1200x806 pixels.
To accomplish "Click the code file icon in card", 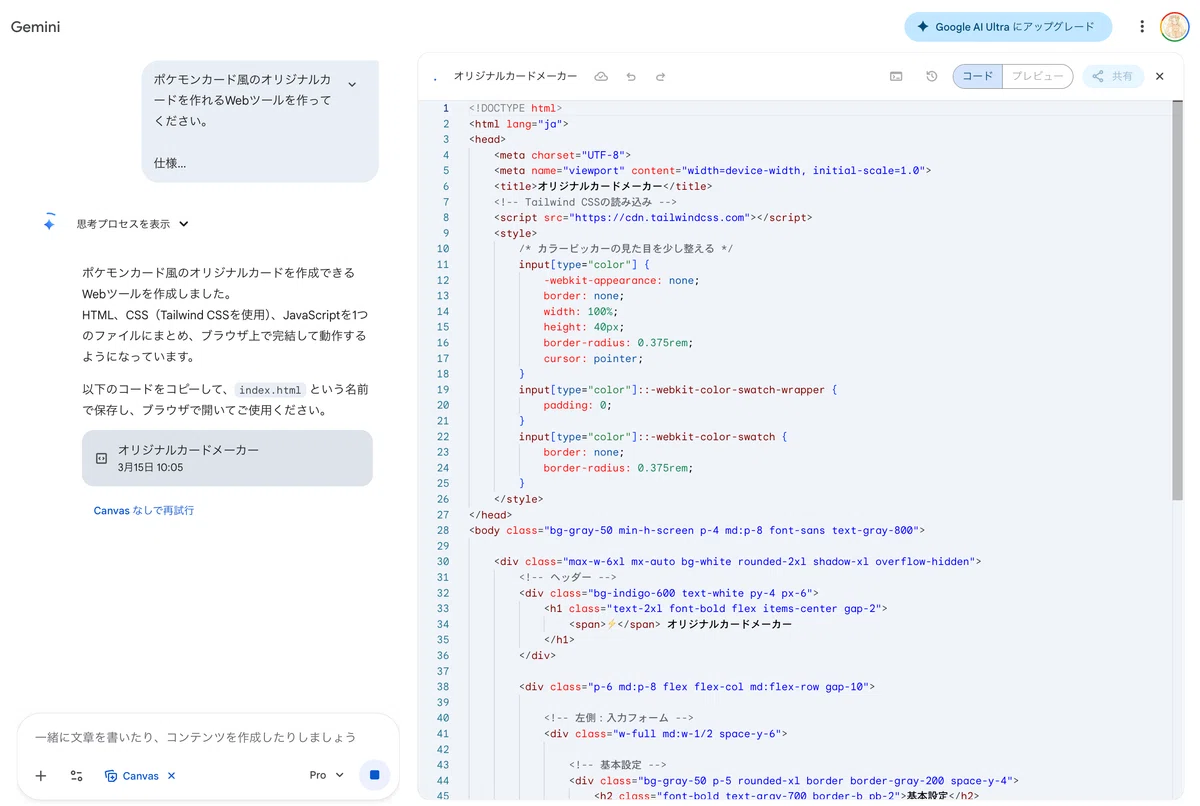I will point(101,458).
